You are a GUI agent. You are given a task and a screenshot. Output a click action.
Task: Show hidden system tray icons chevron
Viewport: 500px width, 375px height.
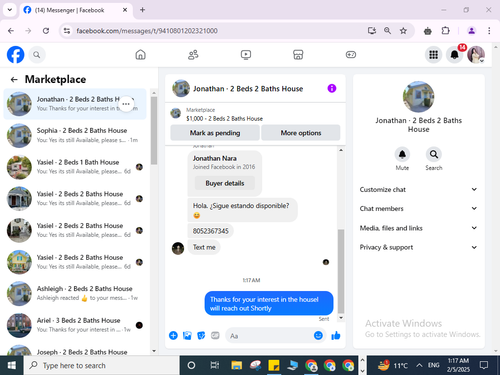(x=419, y=366)
